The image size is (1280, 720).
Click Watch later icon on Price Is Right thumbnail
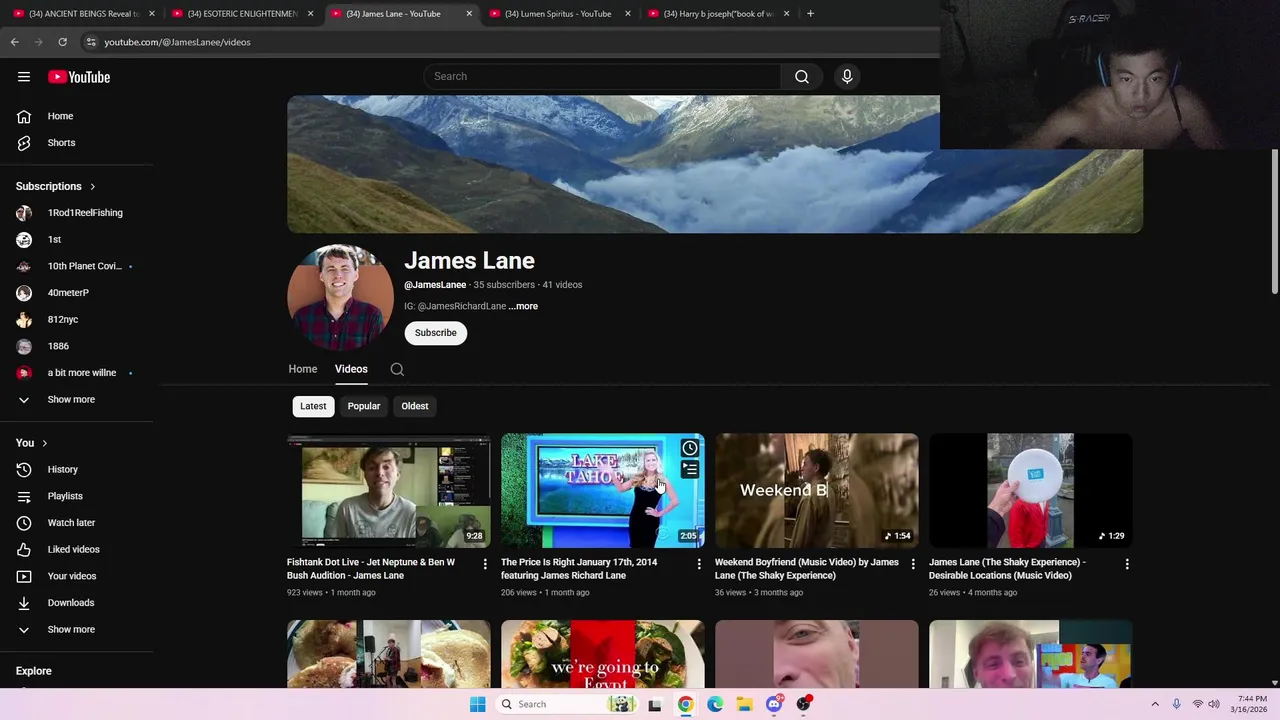[x=689, y=448]
